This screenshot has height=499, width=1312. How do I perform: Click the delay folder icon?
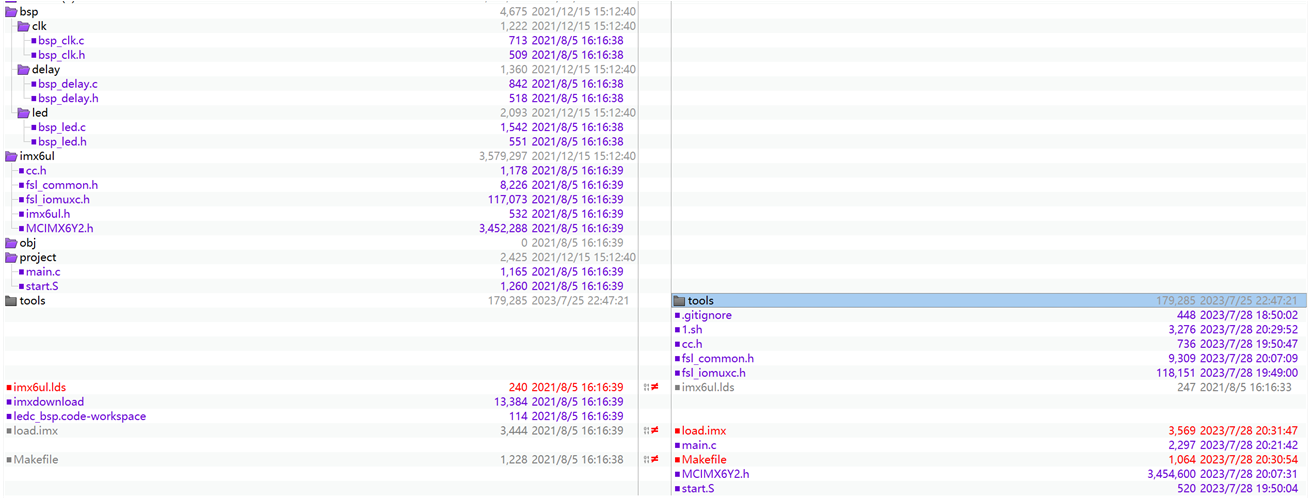23,70
